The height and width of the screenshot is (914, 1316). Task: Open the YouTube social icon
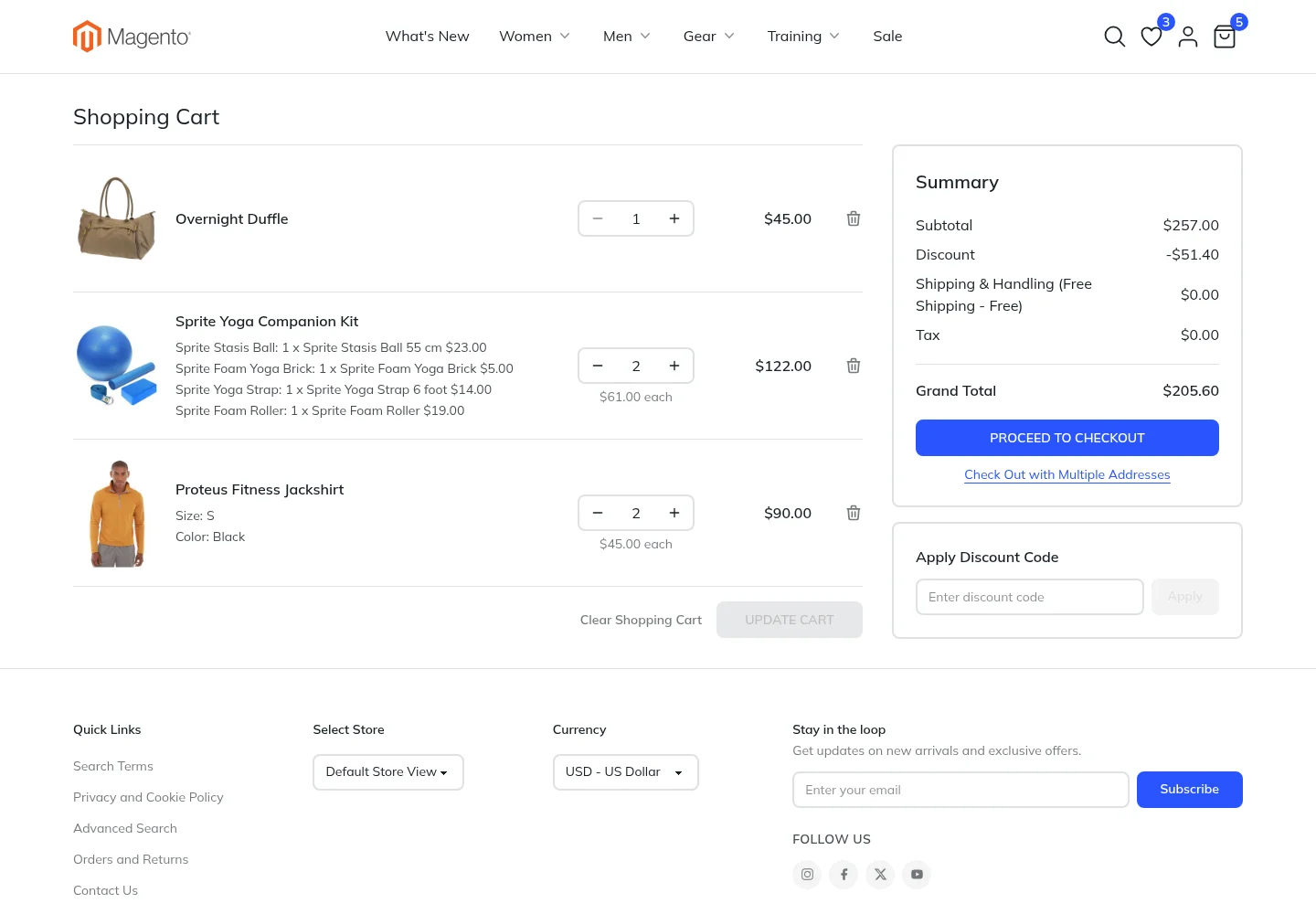tap(917, 874)
